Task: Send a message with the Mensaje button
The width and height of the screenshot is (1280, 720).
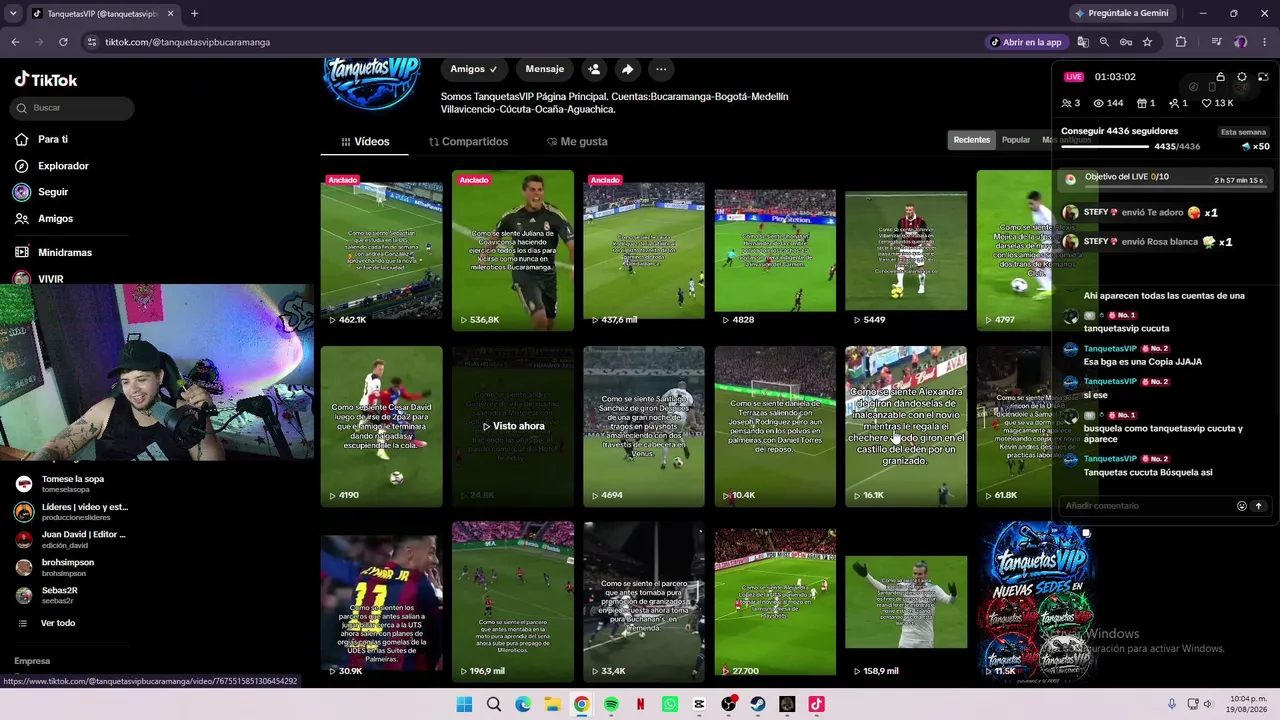Action: tap(545, 69)
